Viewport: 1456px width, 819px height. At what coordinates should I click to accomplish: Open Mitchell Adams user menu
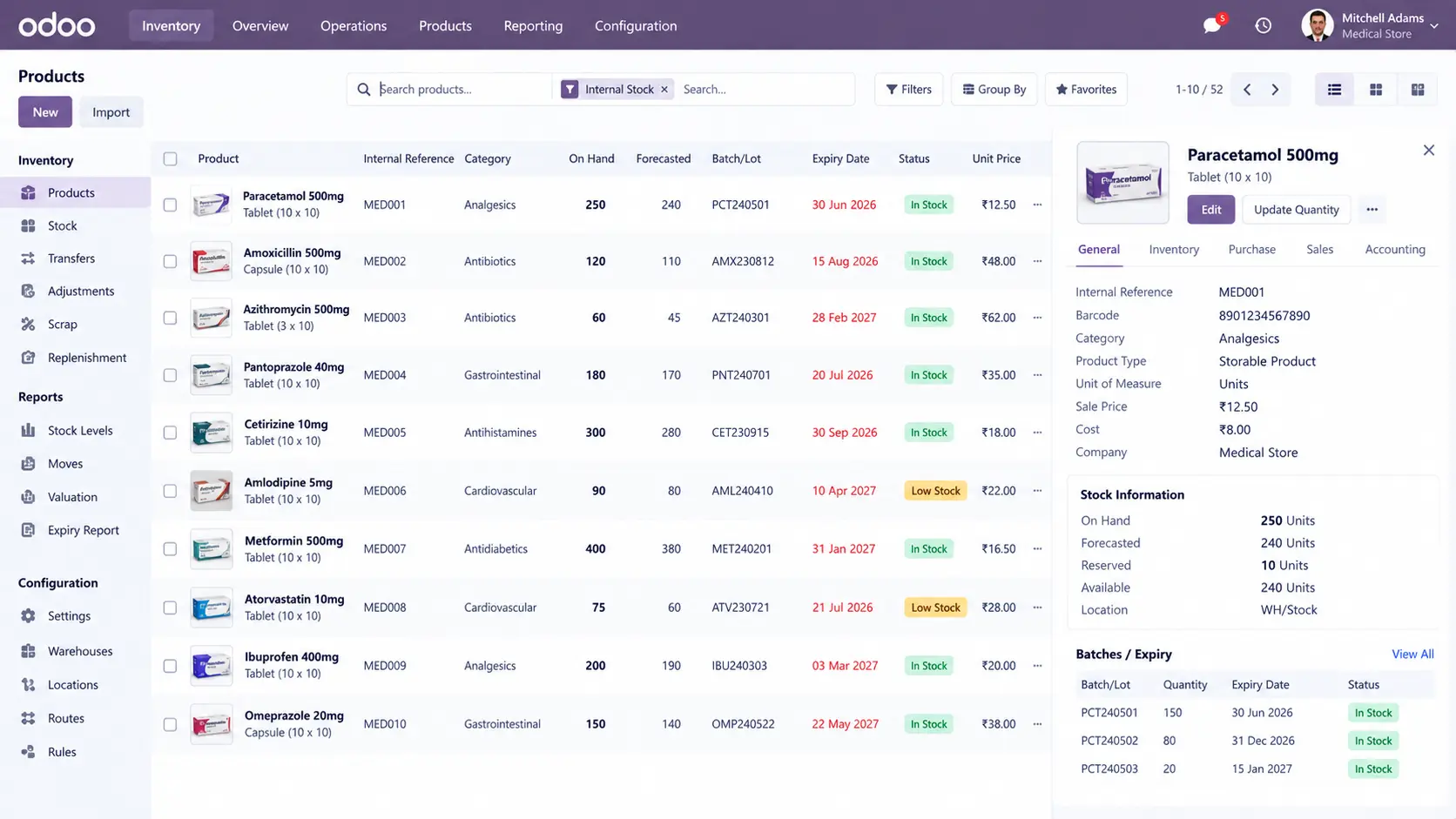click(x=1370, y=25)
